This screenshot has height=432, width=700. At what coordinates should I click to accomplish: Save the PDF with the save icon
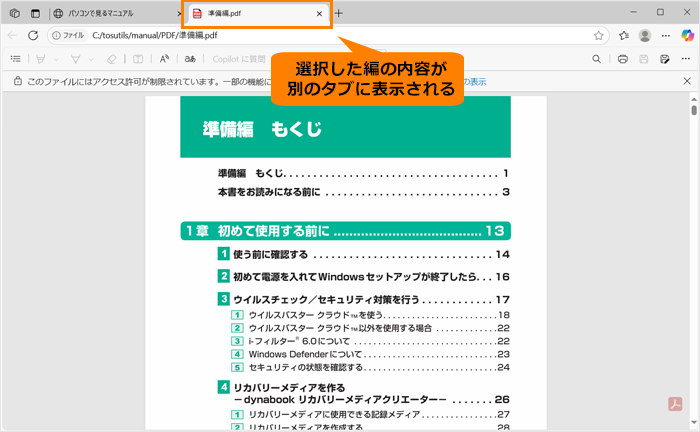(x=643, y=59)
